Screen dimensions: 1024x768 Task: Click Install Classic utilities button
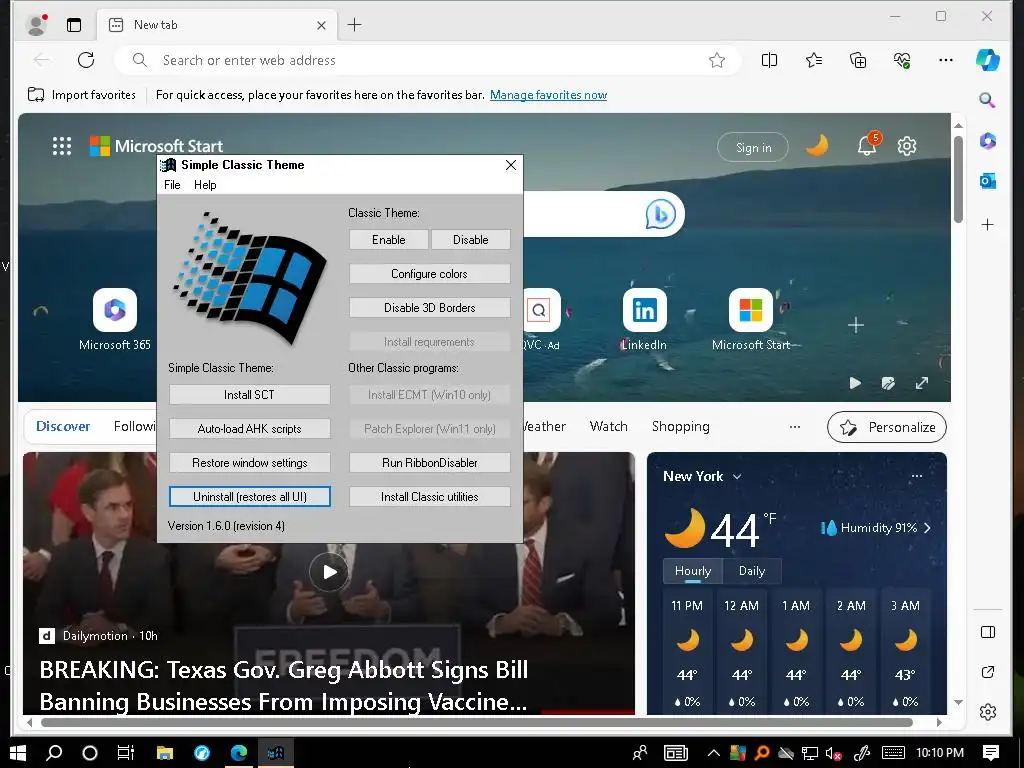pos(429,496)
